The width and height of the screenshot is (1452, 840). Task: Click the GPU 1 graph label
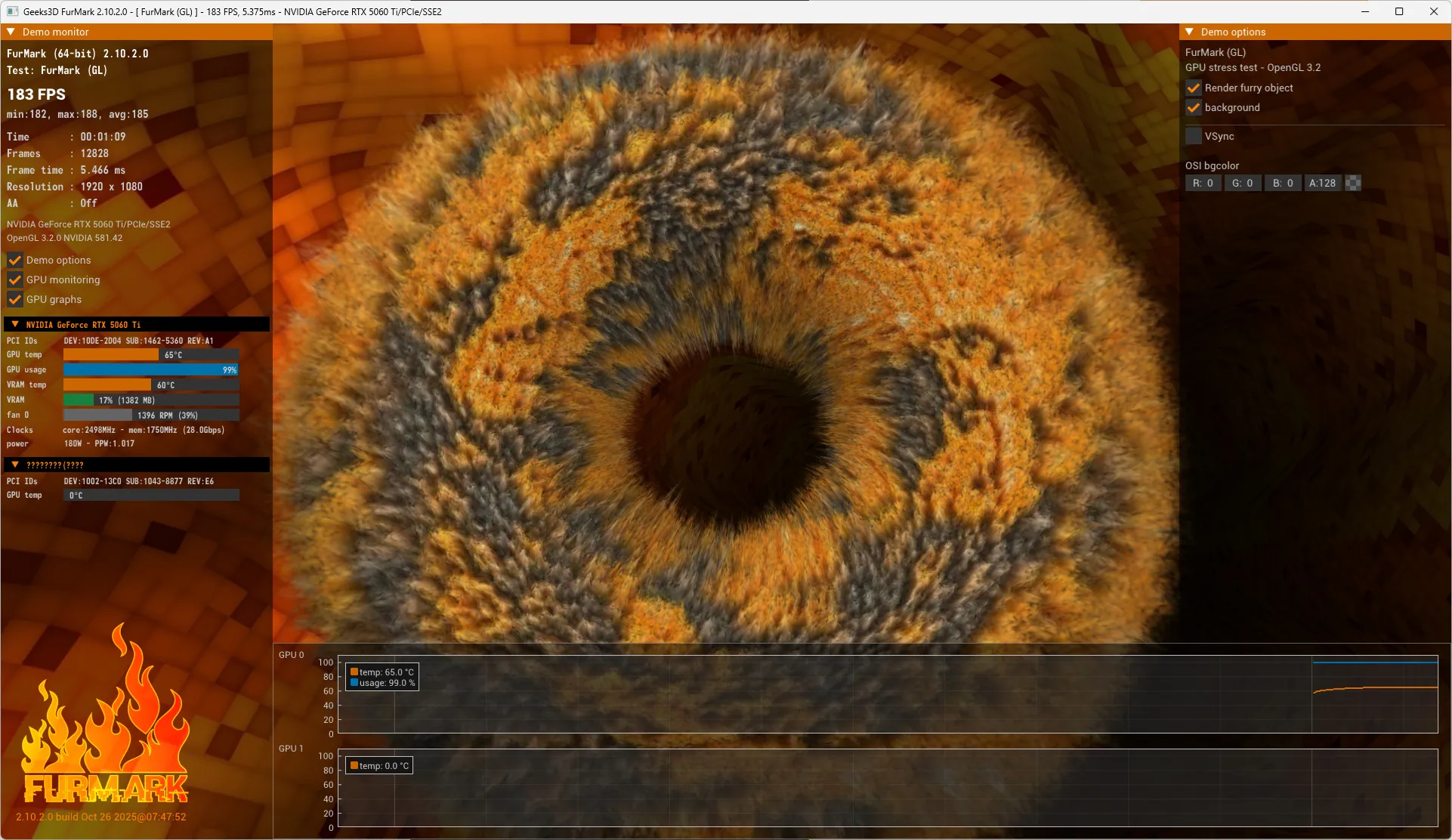pyautogui.click(x=291, y=749)
